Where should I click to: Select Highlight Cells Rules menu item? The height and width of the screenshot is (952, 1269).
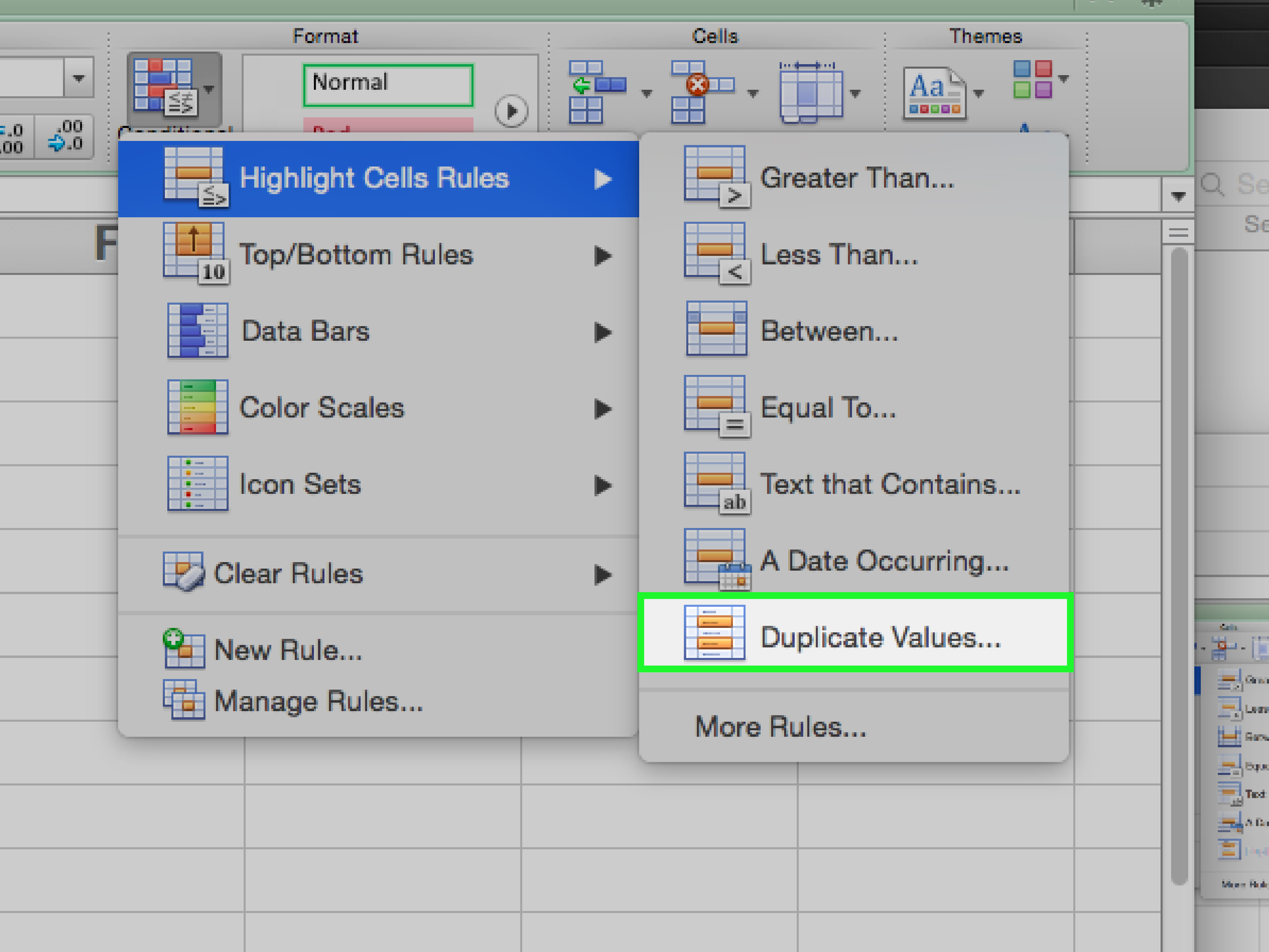pyautogui.click(x=378, y=178)
